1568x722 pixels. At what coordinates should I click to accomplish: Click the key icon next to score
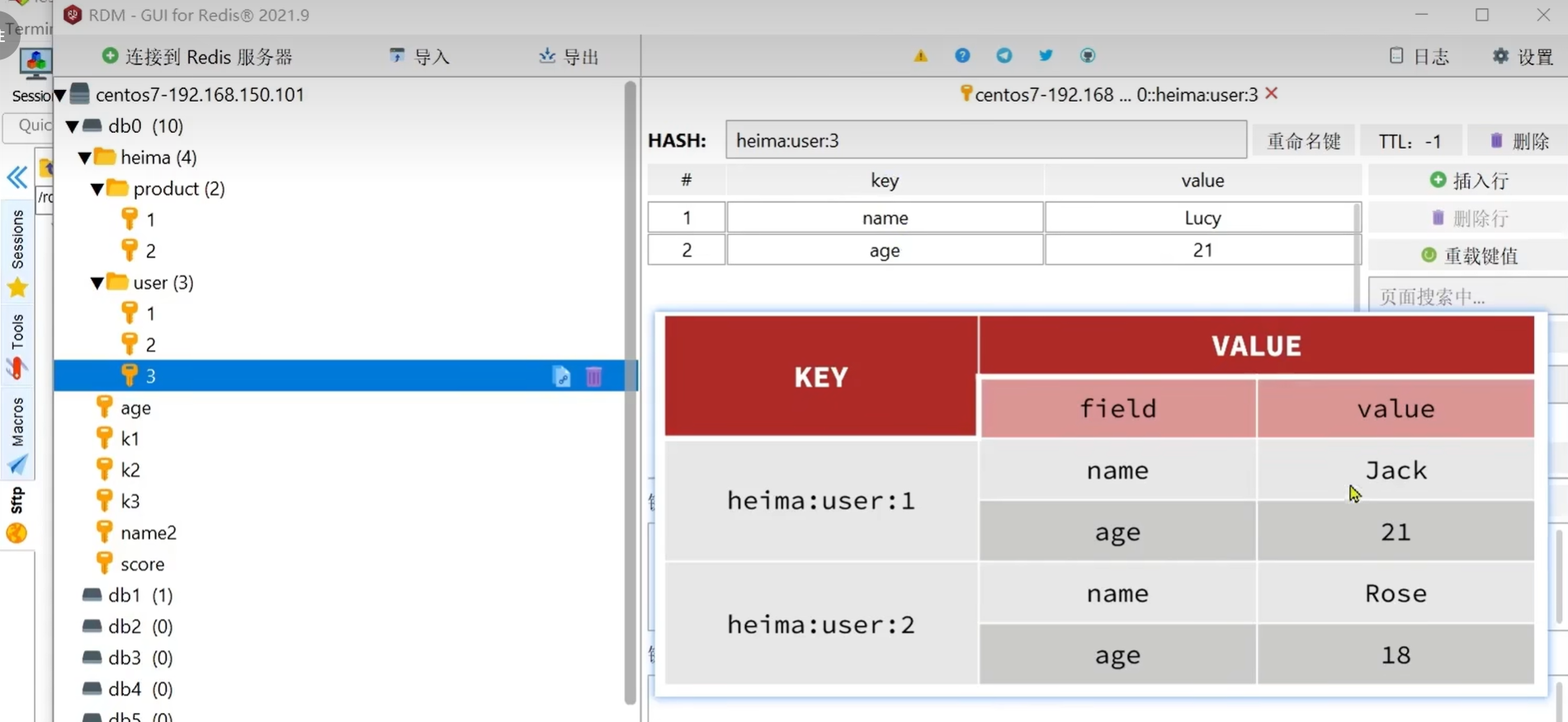pyautogui.click(x=104, y=564)
